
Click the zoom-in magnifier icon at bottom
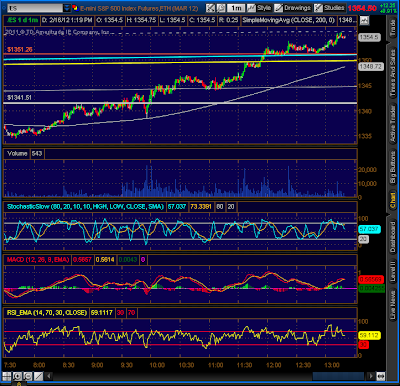click(17, 376)
